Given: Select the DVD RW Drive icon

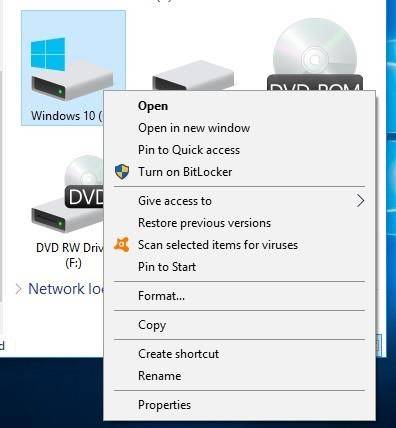Looking at the screenshot, I should pyautogui.click(x=68, y=194).
